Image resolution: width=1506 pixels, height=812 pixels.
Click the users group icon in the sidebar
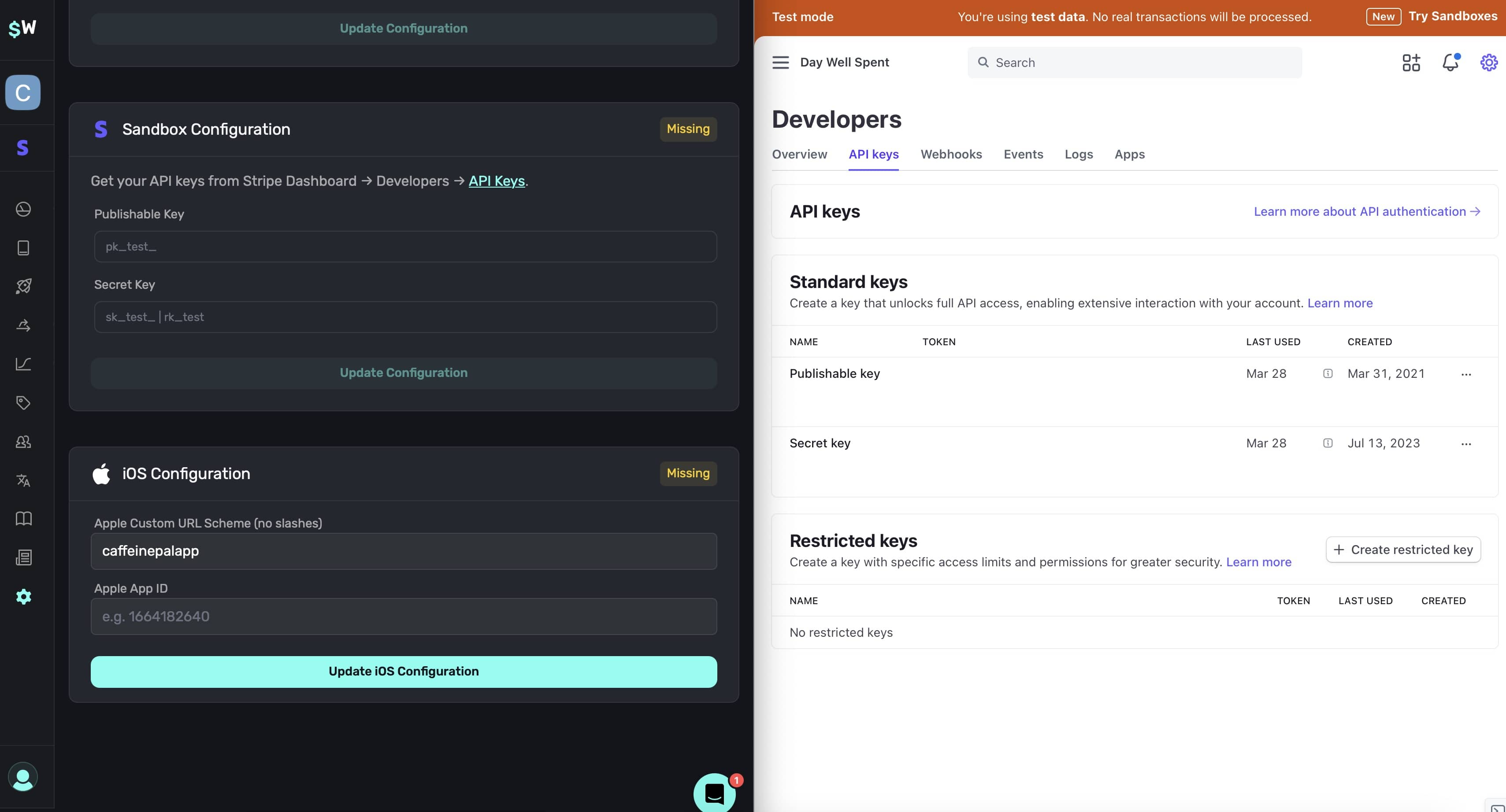click(x=23, y=442)
